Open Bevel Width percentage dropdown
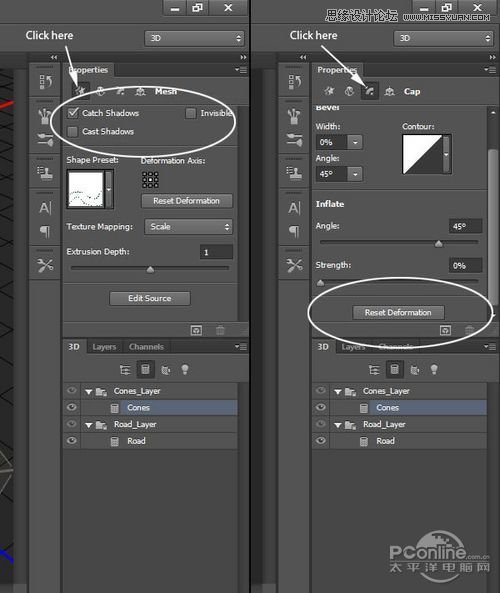This screenshot has width=500, height=593. [x=355, y=143]
